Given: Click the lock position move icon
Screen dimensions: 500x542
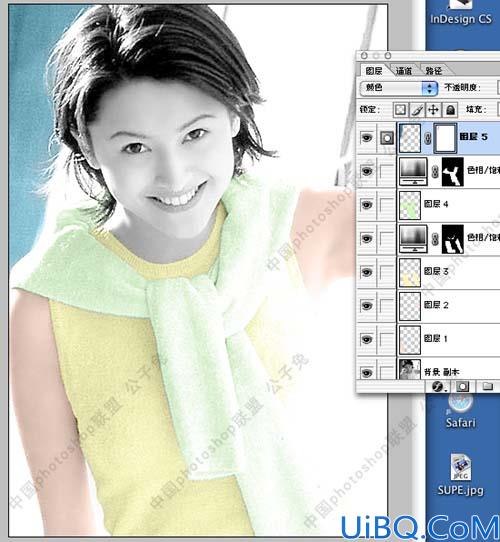Looking at the screenshot, I should click(433, 110).
